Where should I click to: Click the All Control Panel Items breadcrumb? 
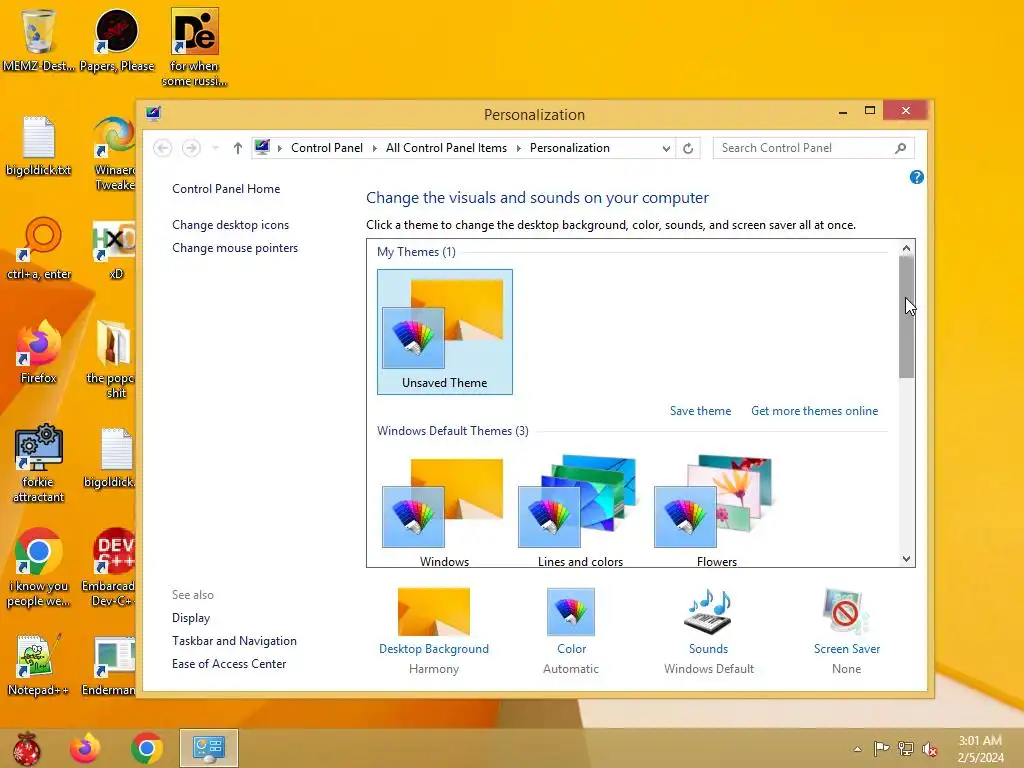tap(446, 148)
